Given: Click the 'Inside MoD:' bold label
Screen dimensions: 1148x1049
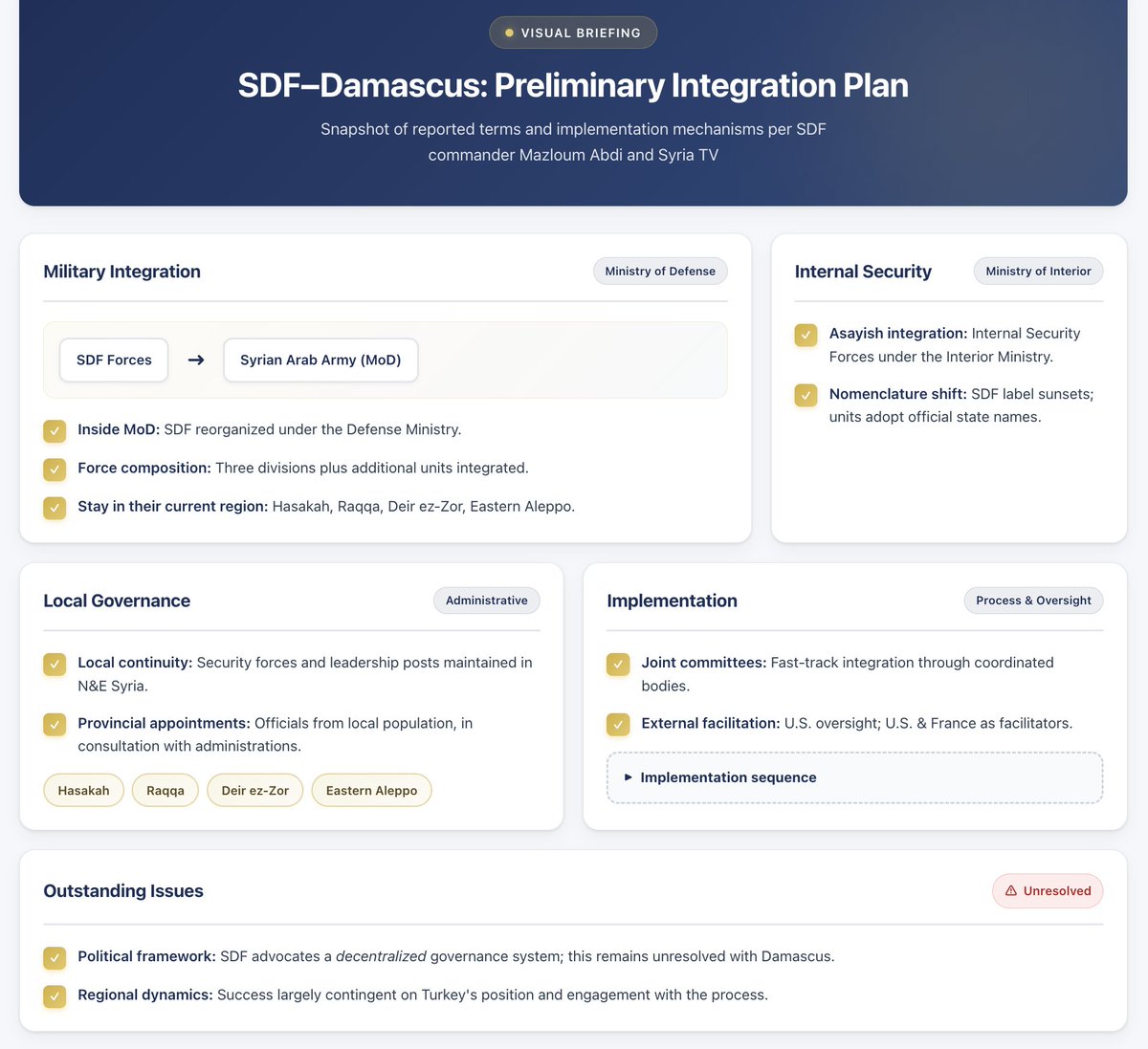Looking at the screenshot, I should coord(119,429).
